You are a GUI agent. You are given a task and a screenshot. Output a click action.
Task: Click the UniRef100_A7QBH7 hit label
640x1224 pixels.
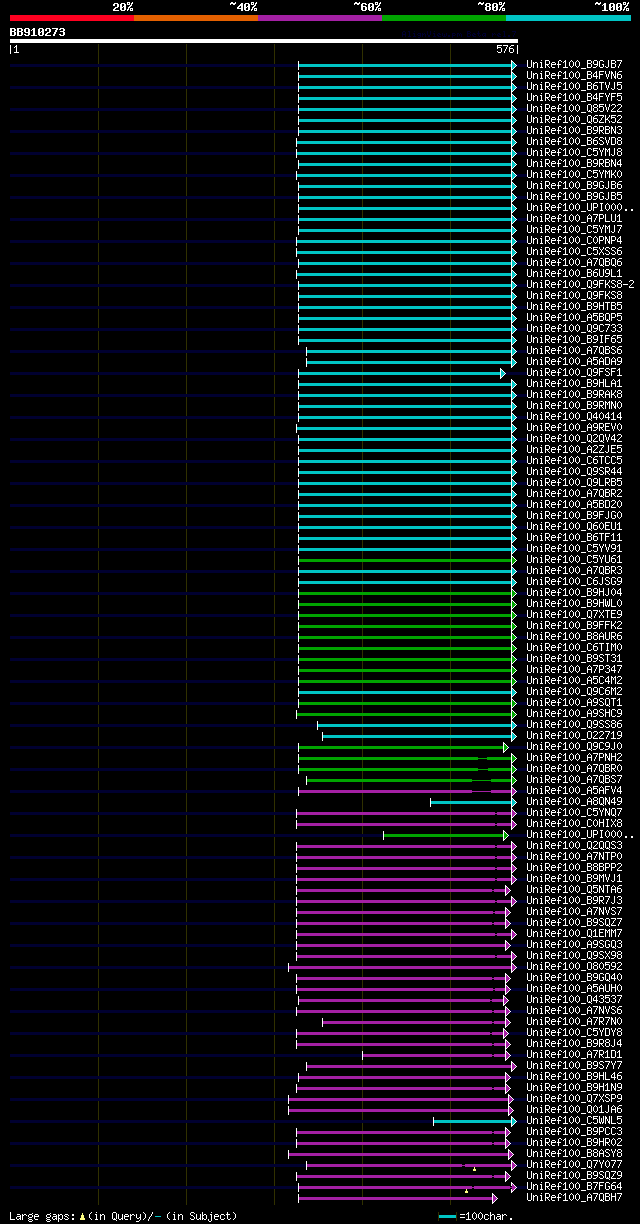[x=574, y=1197]
